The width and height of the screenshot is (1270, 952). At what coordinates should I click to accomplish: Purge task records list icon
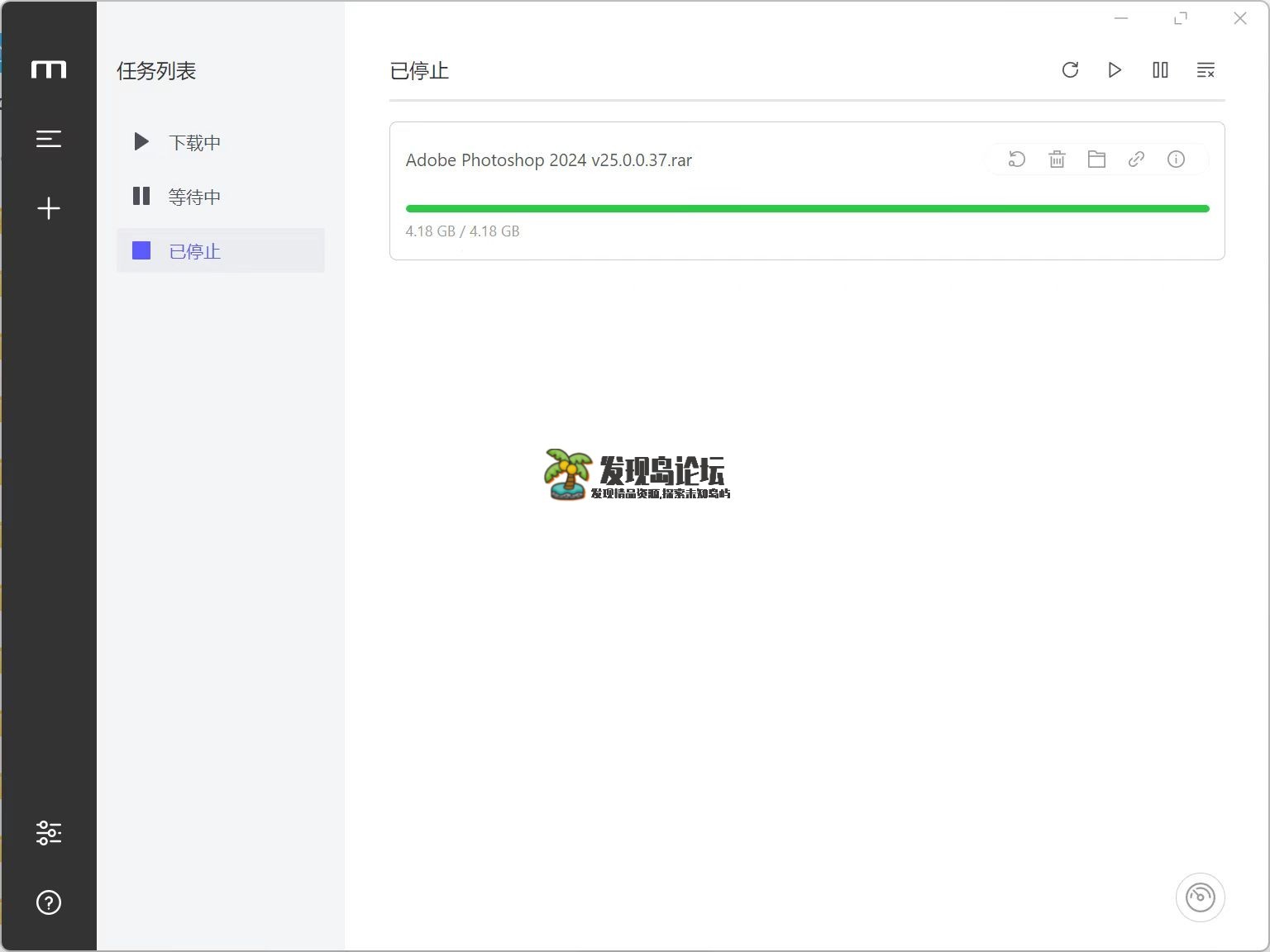(x=1206, y=70)
